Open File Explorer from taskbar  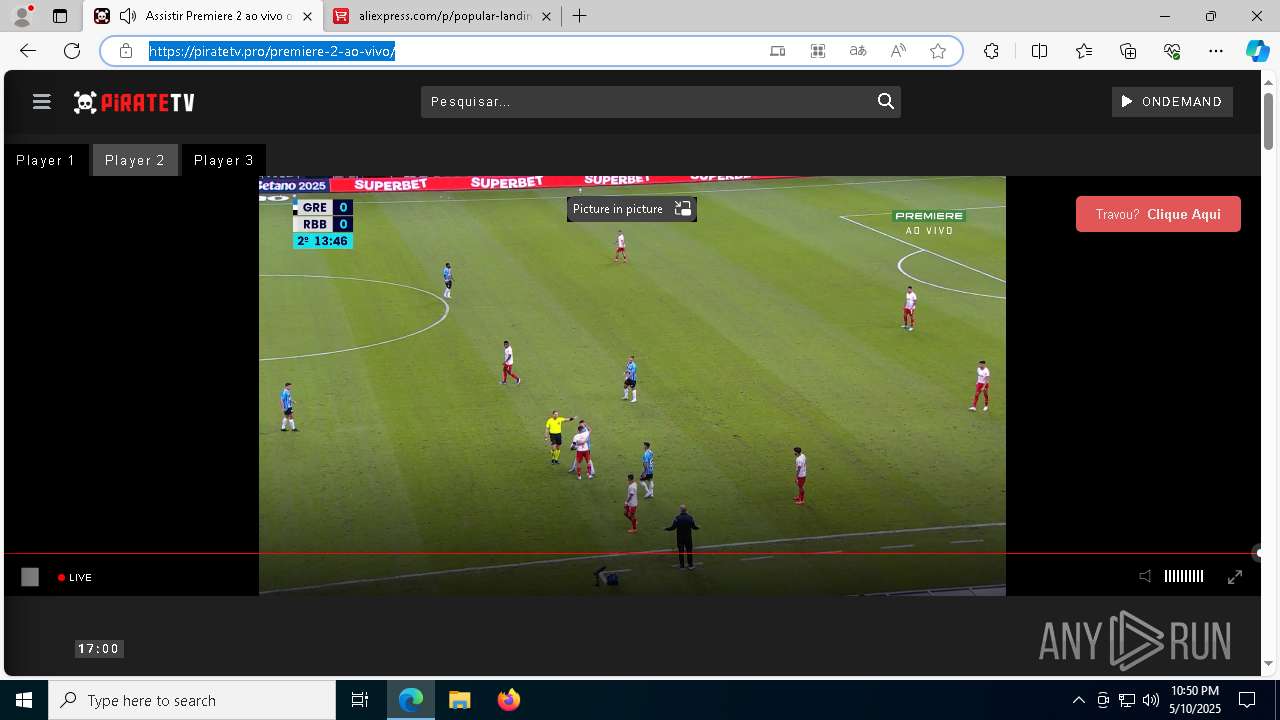point(459,700)
